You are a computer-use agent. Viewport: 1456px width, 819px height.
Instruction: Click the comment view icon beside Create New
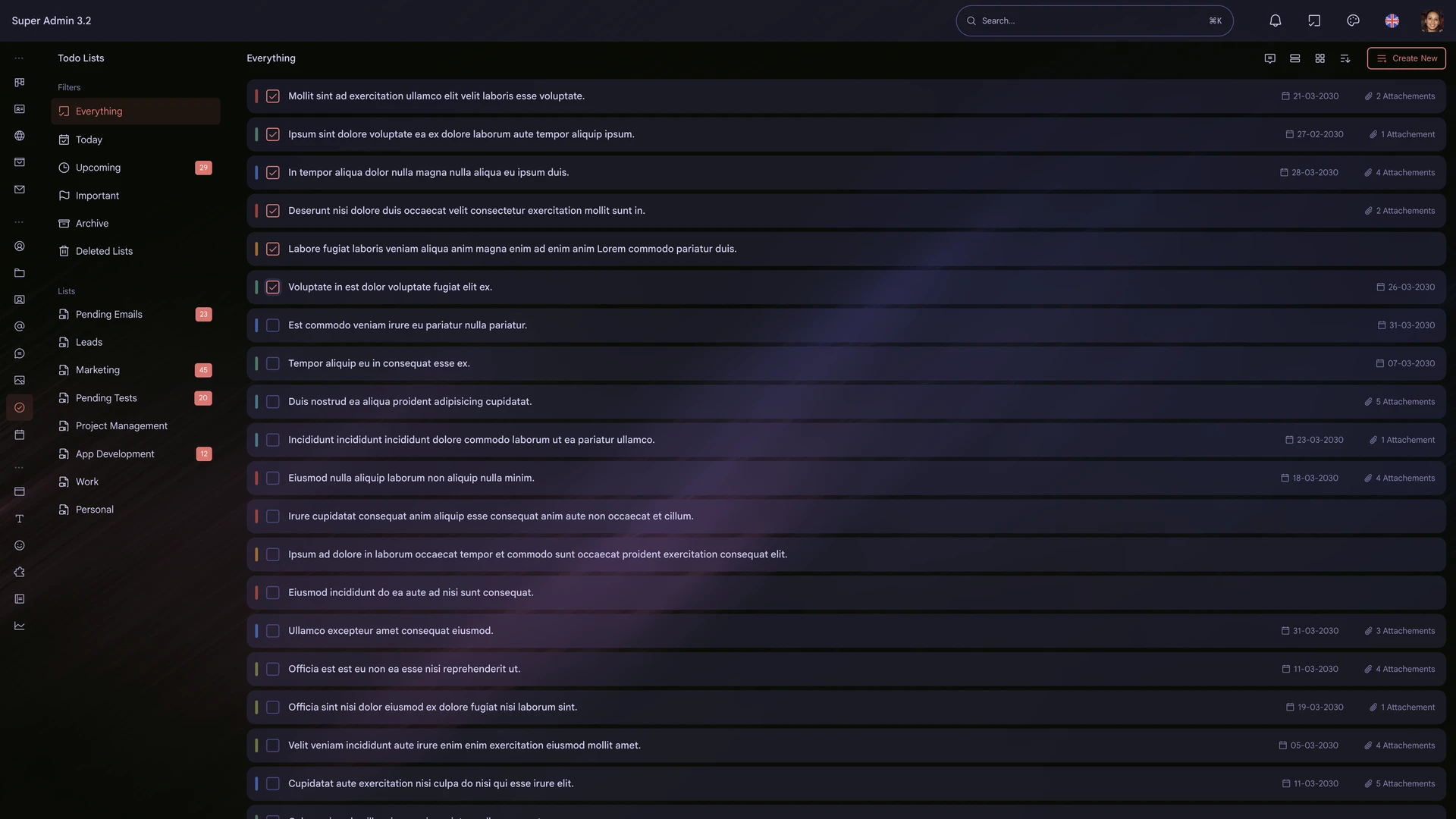(1270, 58)
